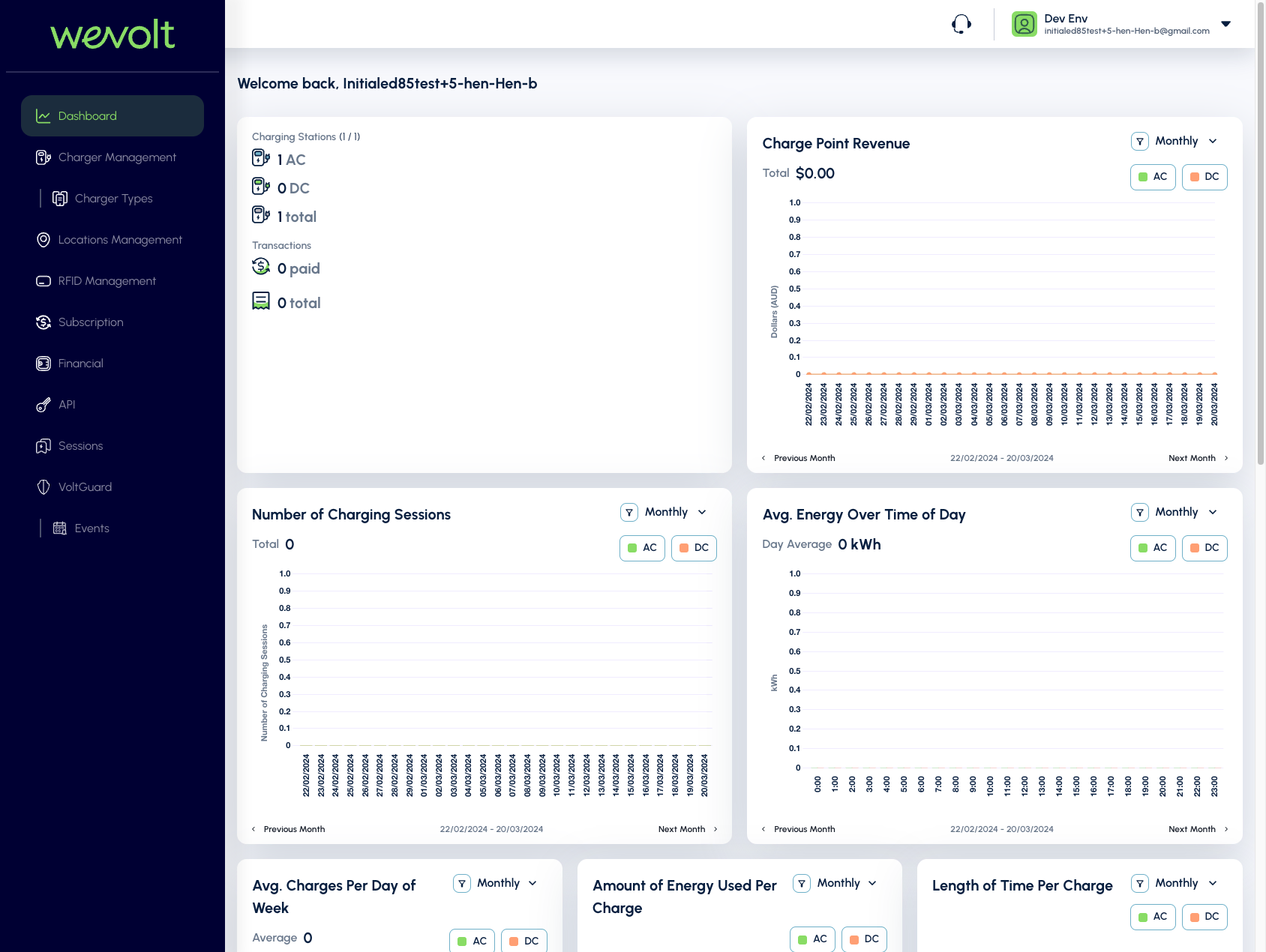The width and height of the screenshot is (1266, 952).
Task: Toggle AC series in Avg. Energy Over Time
Action: coord(1153,548)
